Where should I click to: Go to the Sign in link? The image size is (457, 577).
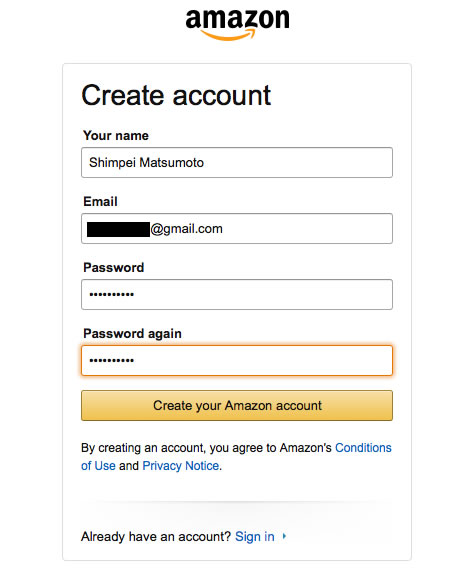pos(255,537)
